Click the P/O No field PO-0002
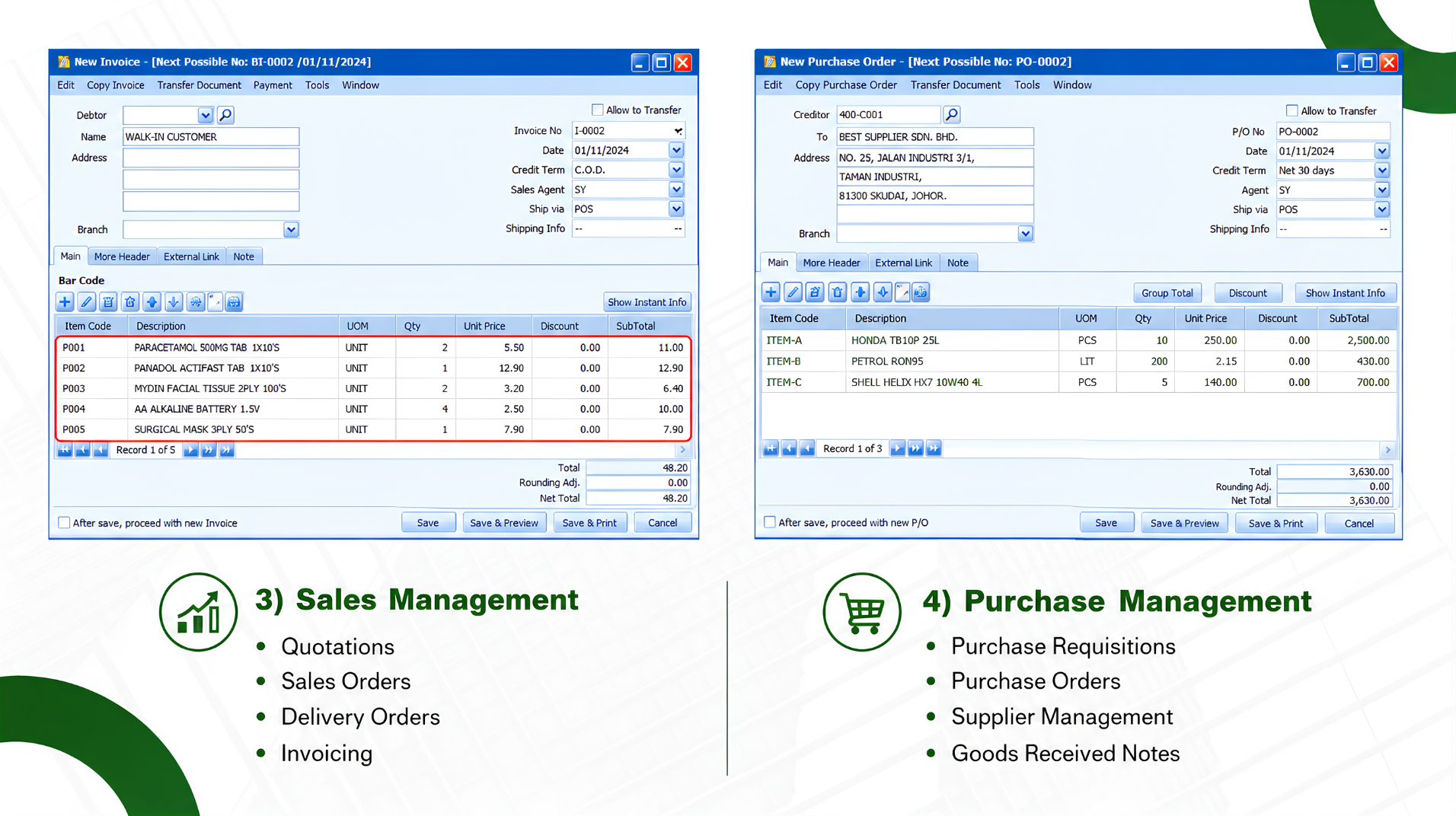 1333,132
